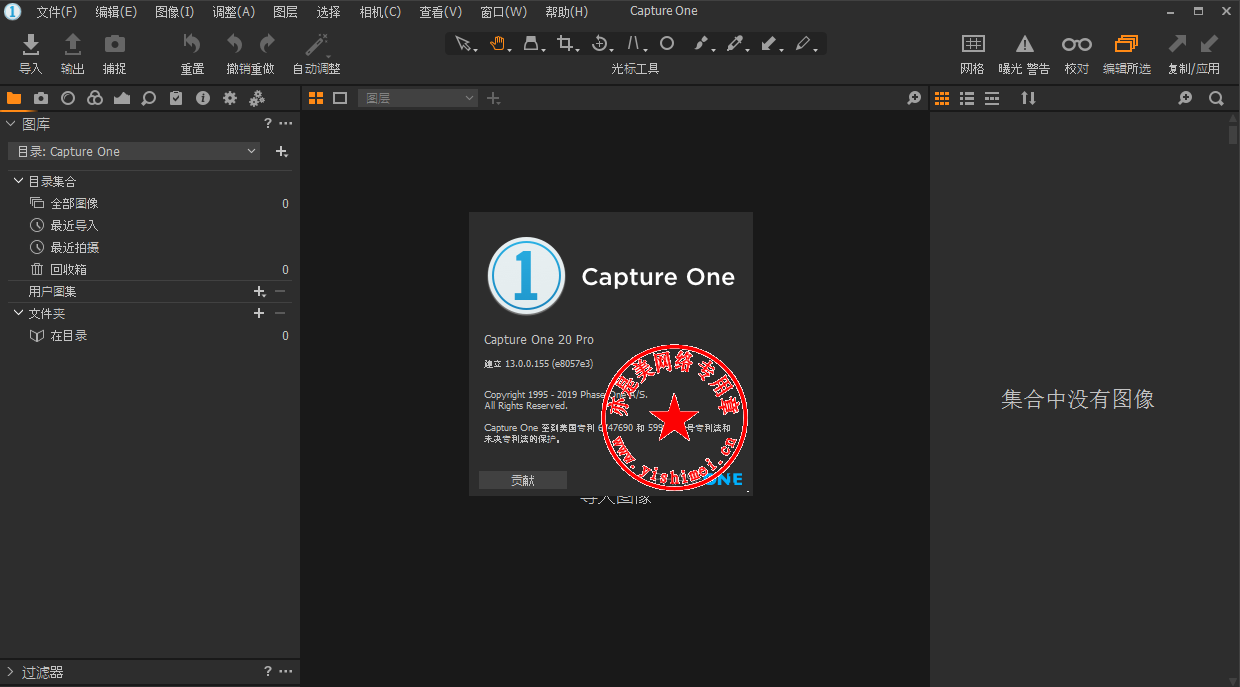Image resolution: width=1240 pixels, height=687 pixels.
Task: Add a new User Collection (用户图集)
Action: 259,291
